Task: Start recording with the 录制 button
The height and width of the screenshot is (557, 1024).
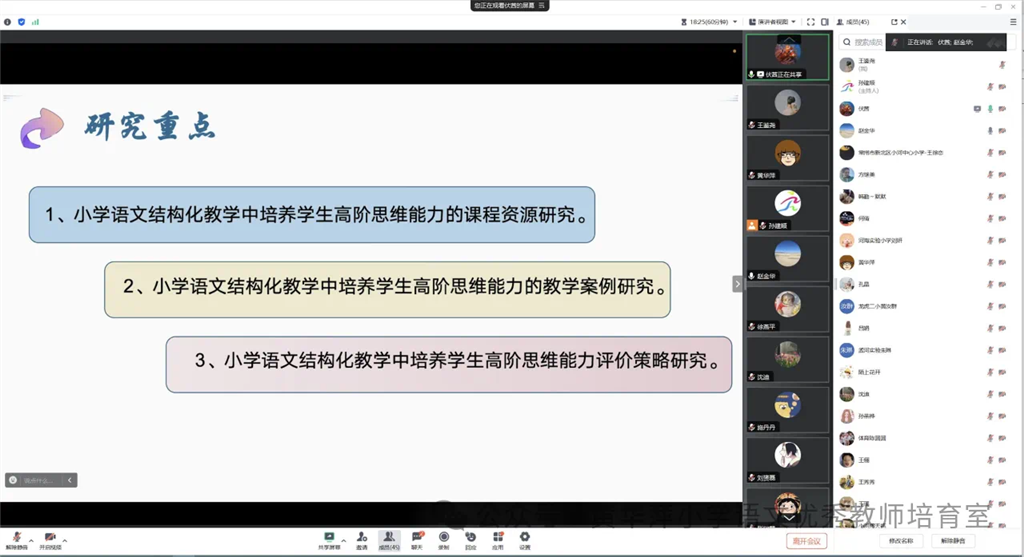Action: 444,540
